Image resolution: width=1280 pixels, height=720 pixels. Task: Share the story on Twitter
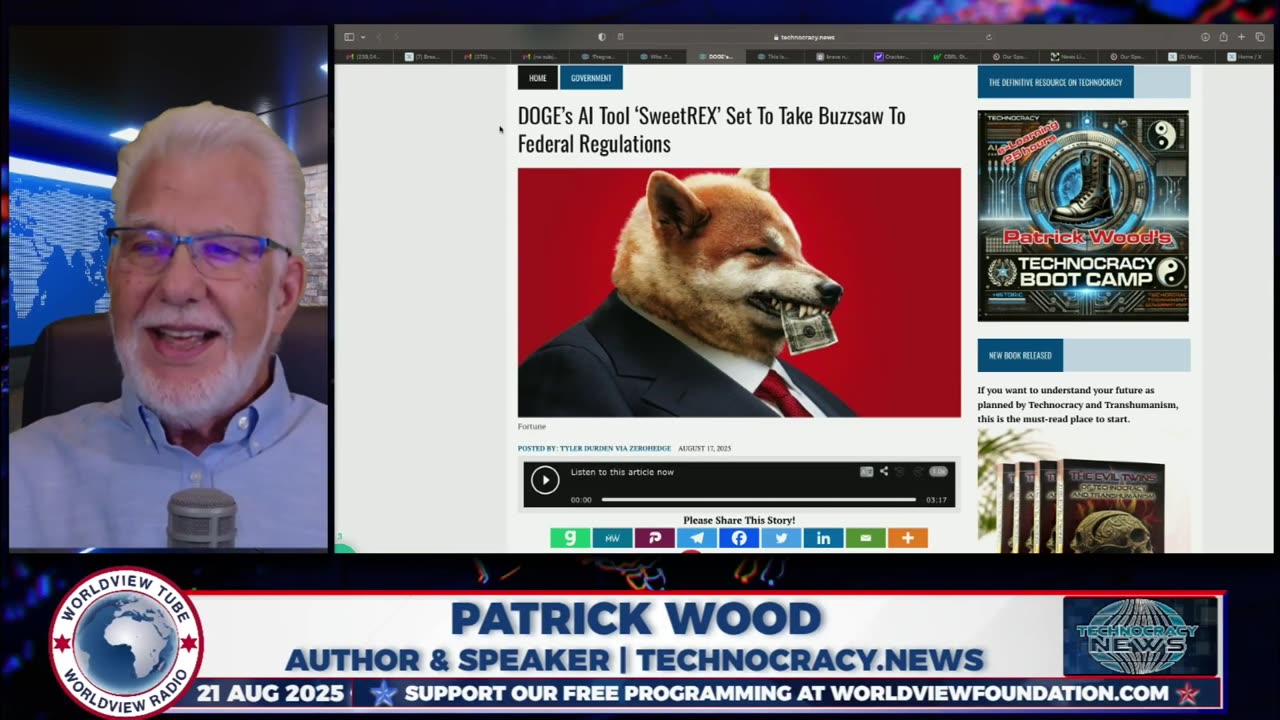(781, 538)
